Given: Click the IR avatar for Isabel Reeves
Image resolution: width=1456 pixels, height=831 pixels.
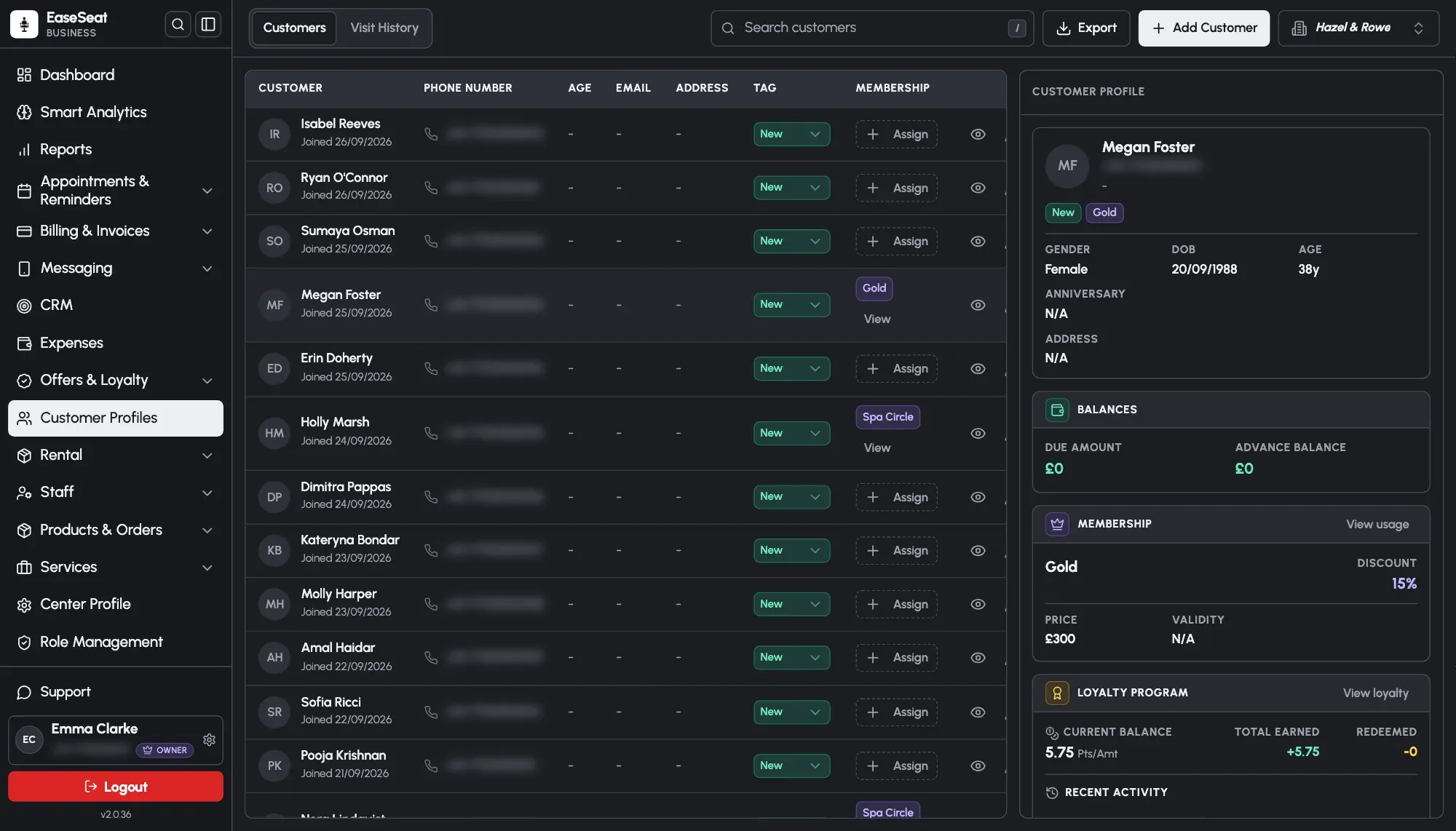Looking at the screenshot, I should 274,134.
